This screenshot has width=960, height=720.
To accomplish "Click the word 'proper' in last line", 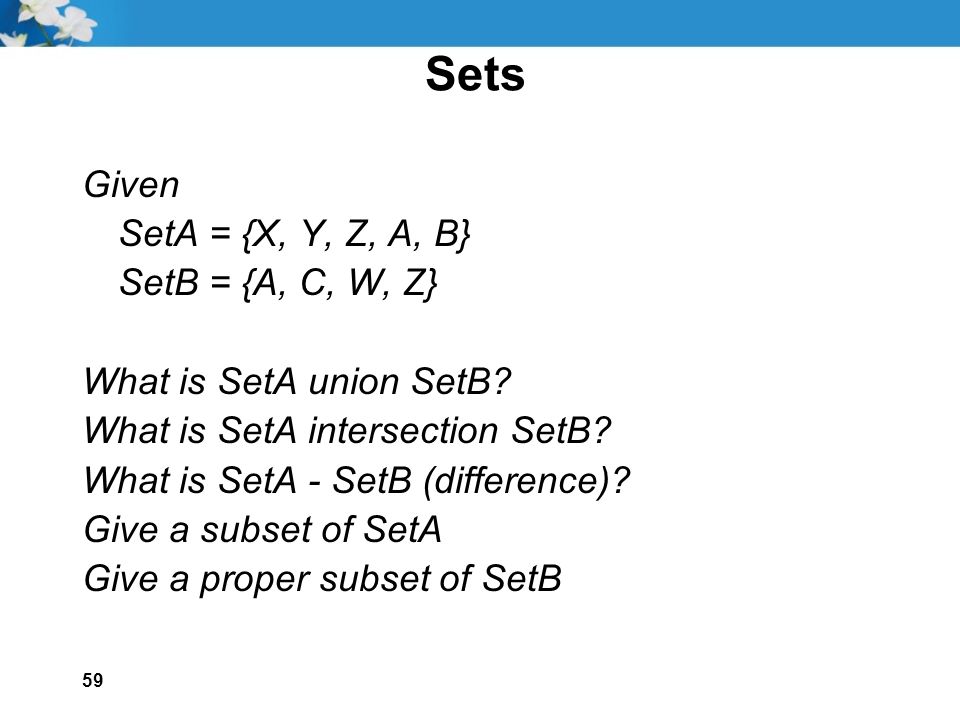I will coord(254,580).
